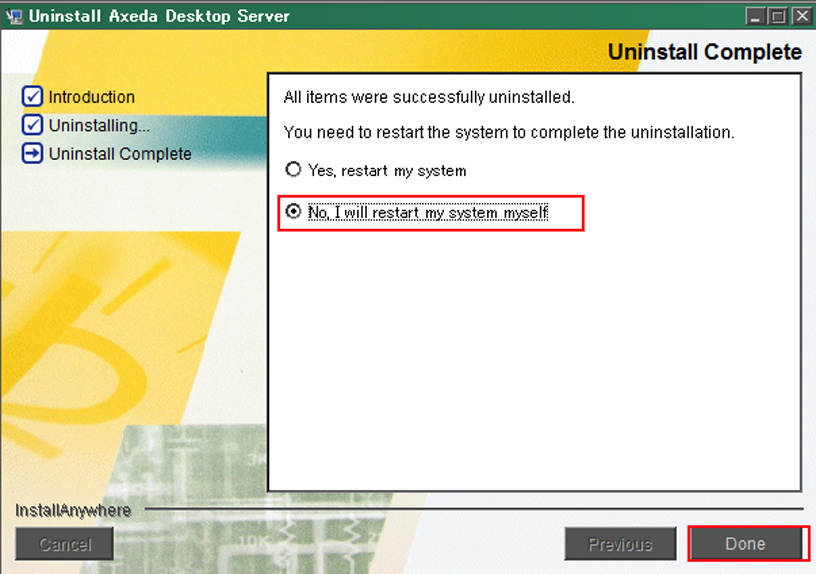Click the "InstallAnywhere" label

click(x=73, y=510)
